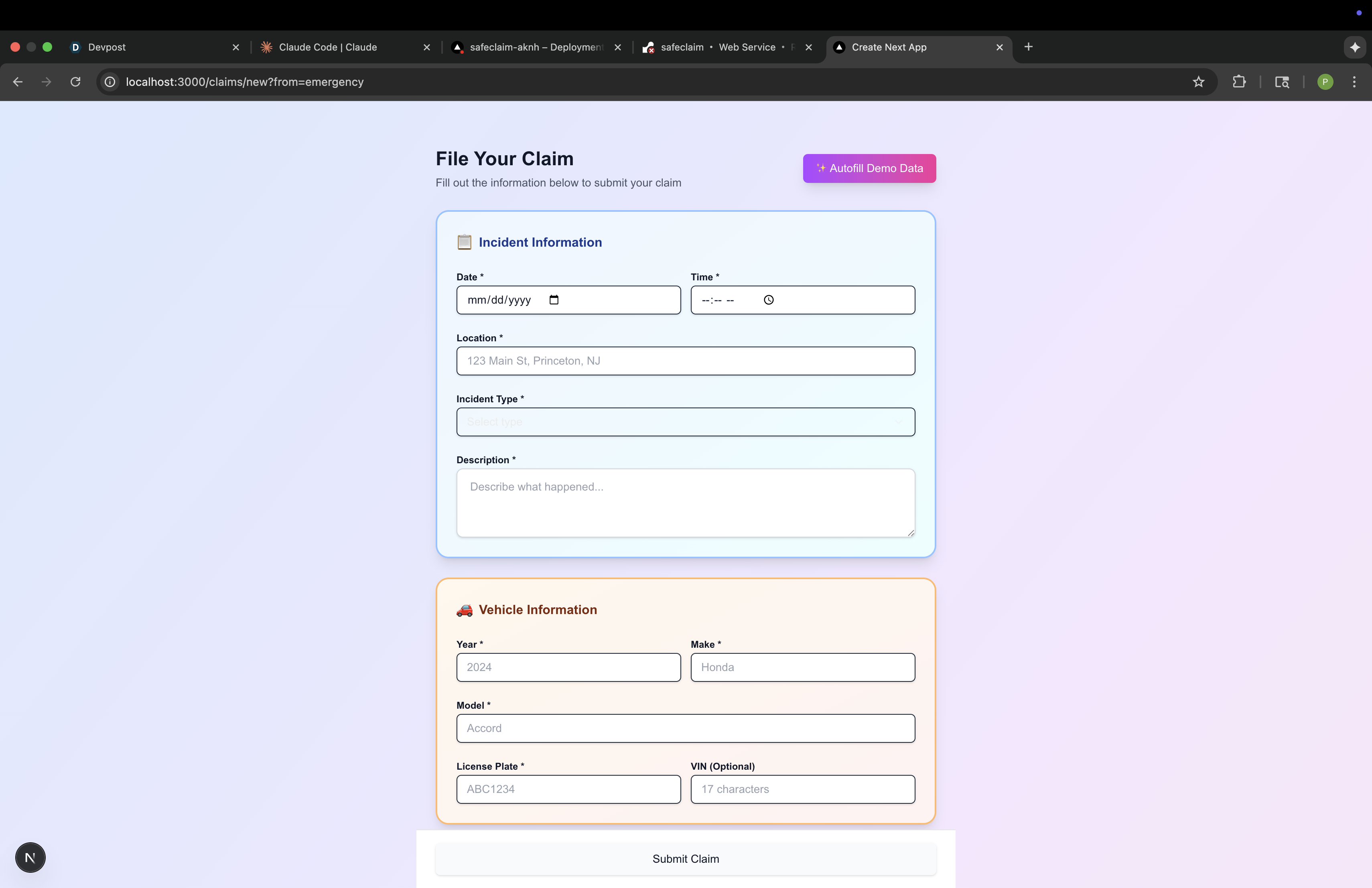View site information icon in address bar
Screen dimensions: 1372x888
coord(110,82)
